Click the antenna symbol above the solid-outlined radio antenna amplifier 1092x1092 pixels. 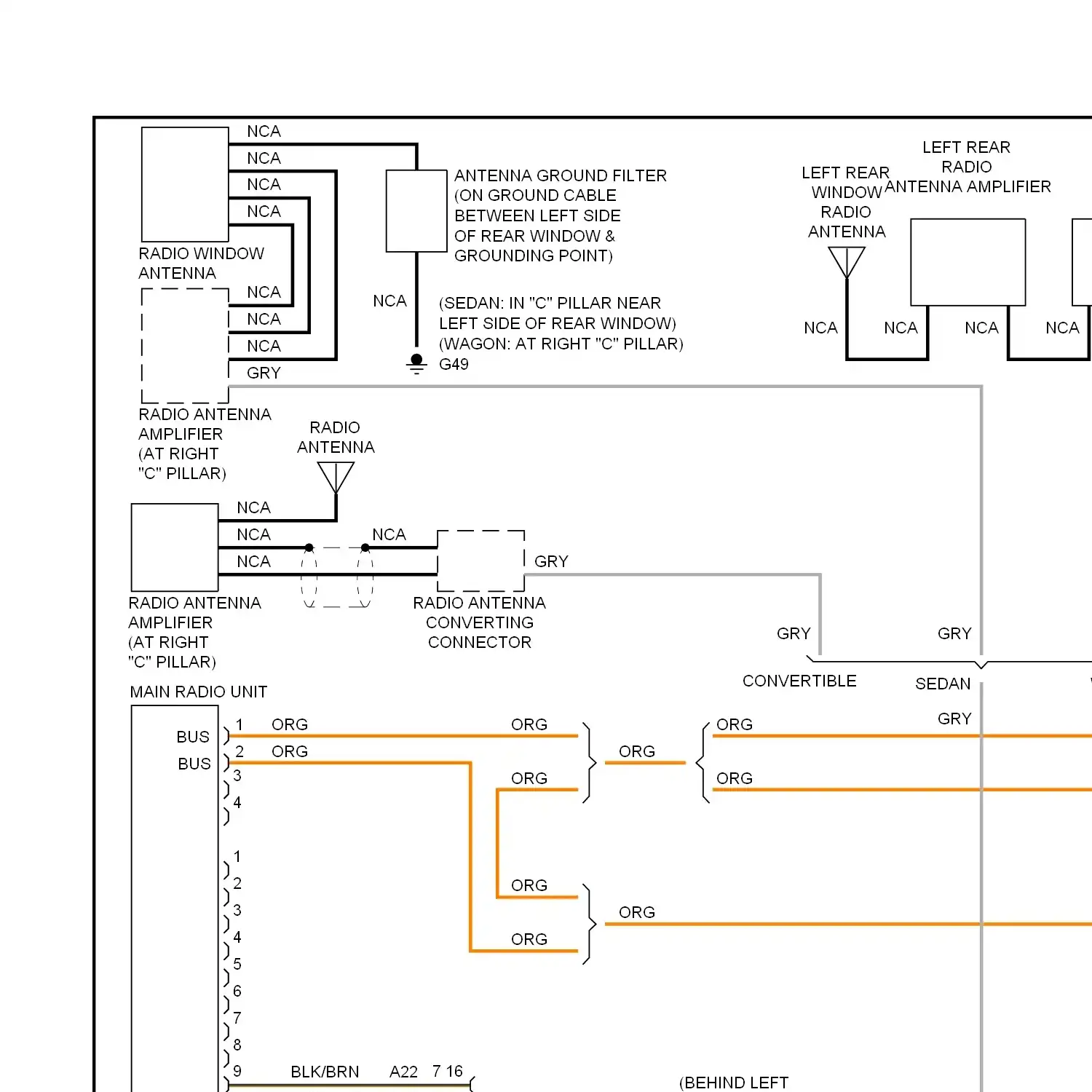[336, 478]
